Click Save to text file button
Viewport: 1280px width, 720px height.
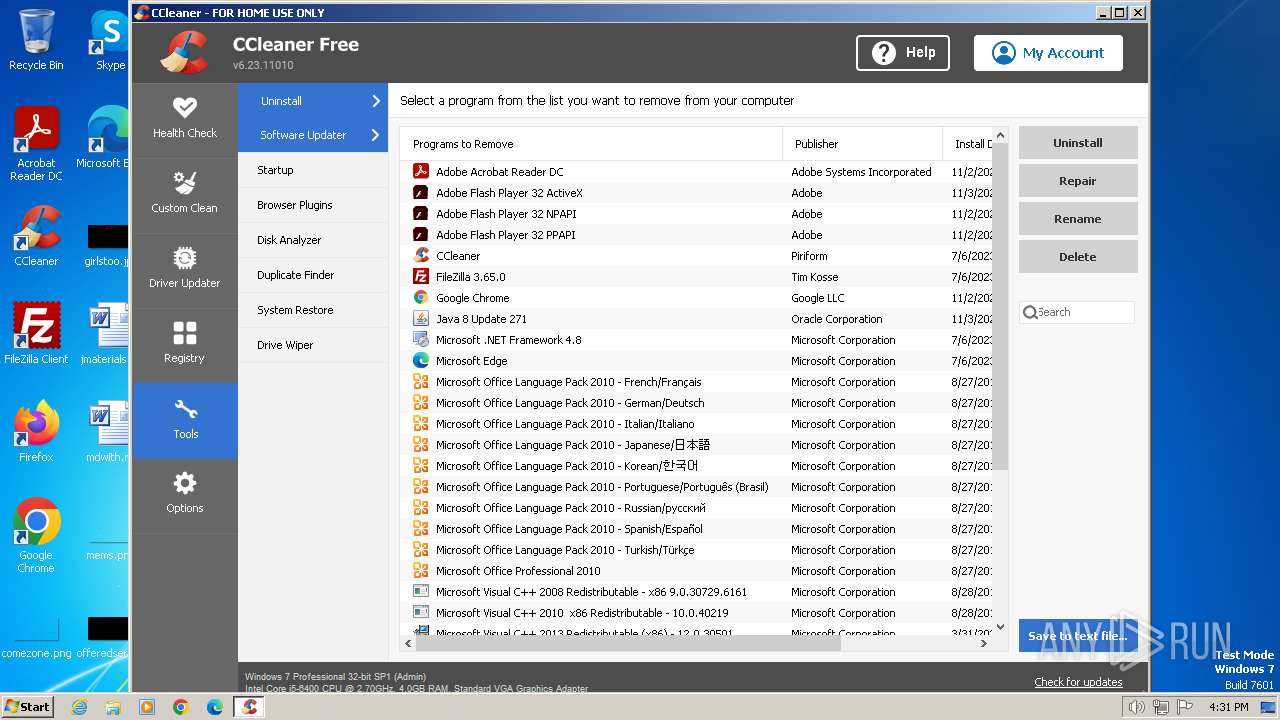pyautogui.click(x=1078, y=636)
